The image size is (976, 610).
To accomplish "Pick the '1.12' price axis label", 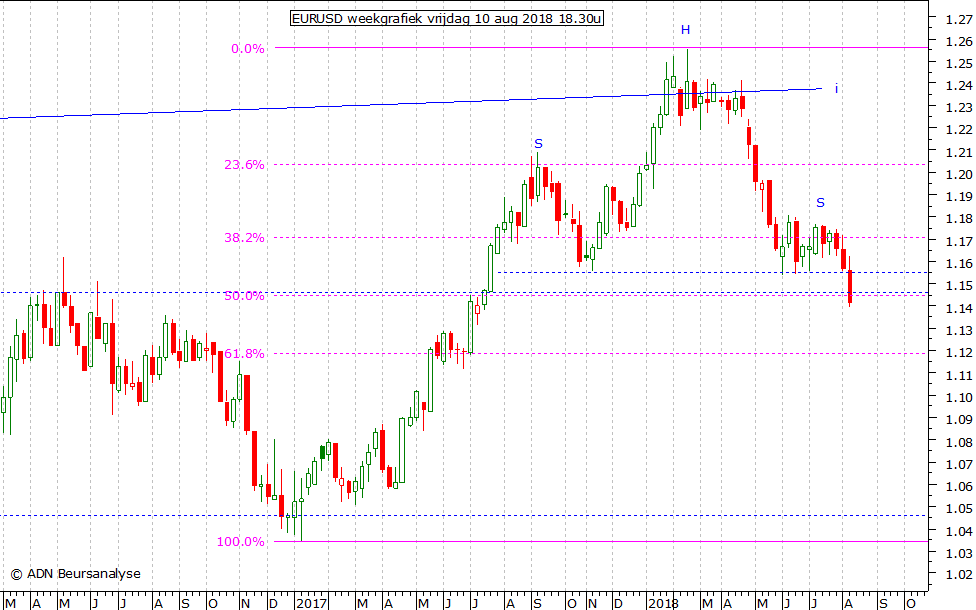I will click(959, 352).
